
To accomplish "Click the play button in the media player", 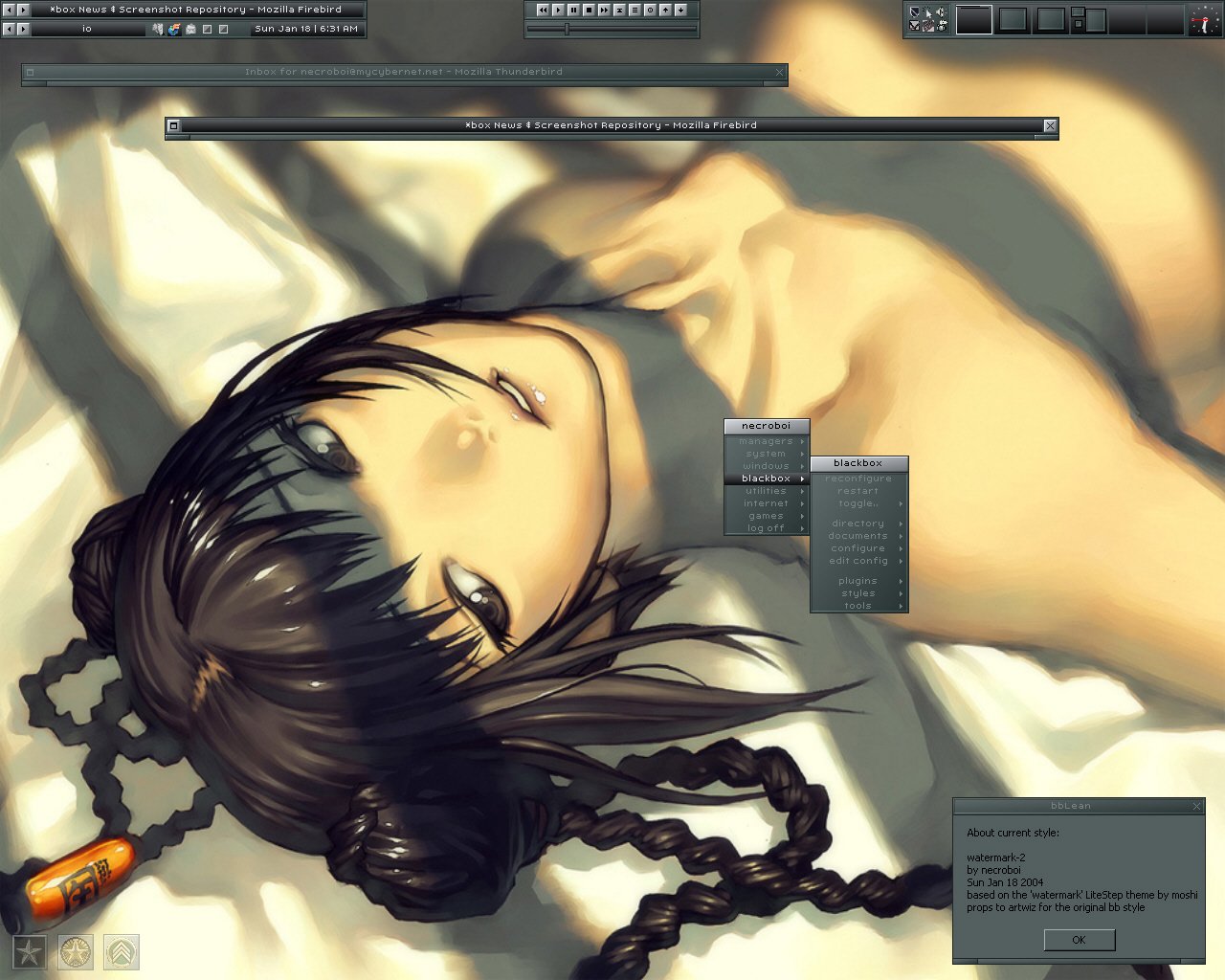I will point(558,10).
